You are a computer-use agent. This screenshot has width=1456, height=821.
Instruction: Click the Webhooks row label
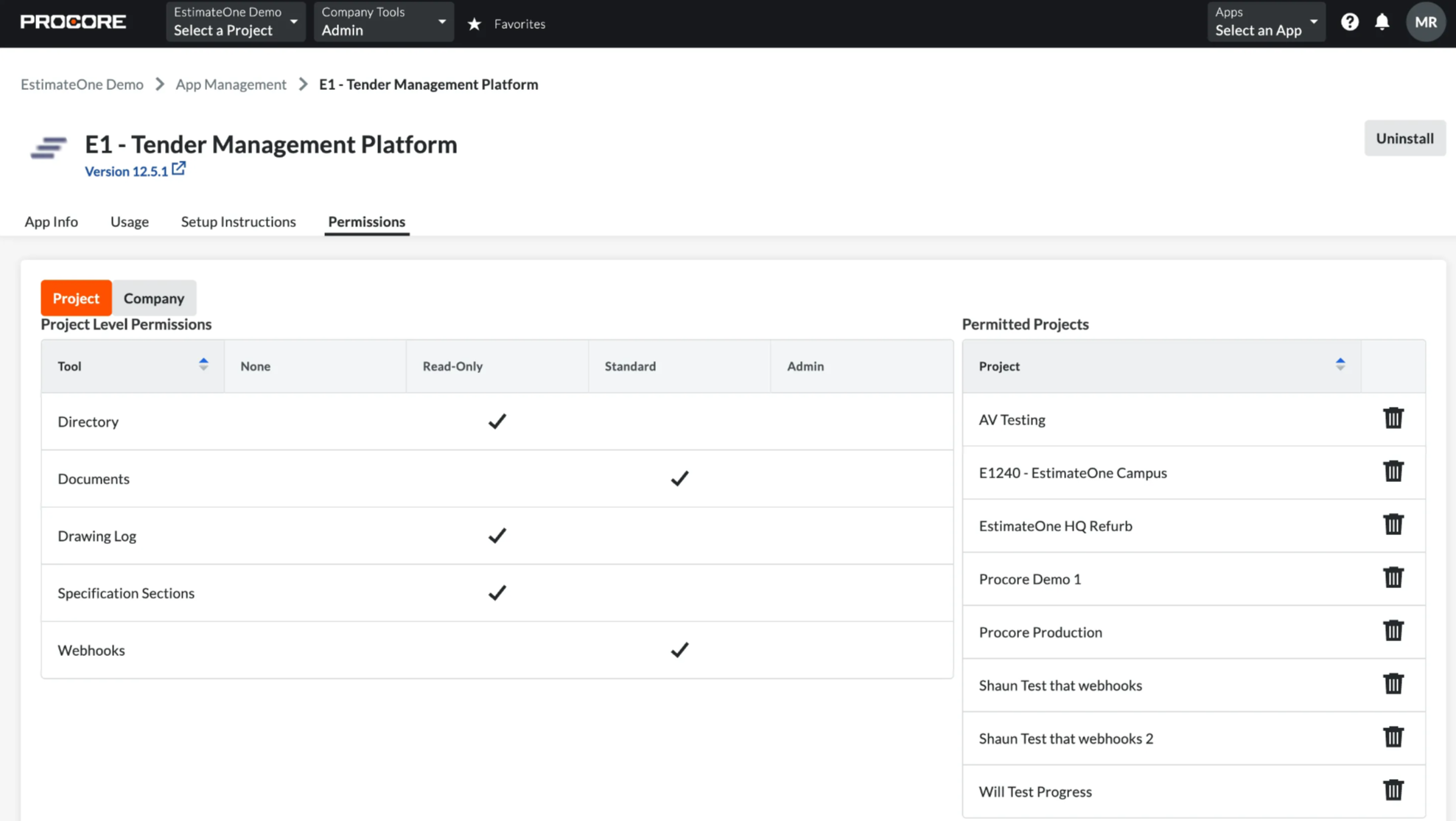[x=91, y=650]
